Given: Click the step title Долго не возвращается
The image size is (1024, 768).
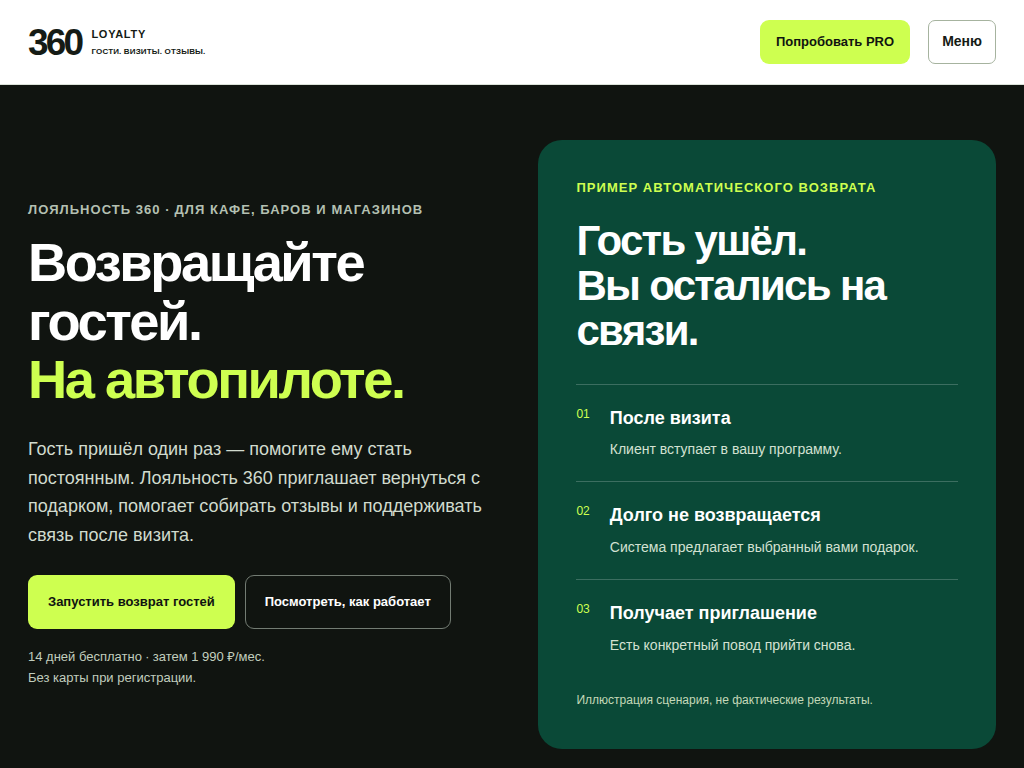Looking at the screenshot, I should (x=715, y=515).
